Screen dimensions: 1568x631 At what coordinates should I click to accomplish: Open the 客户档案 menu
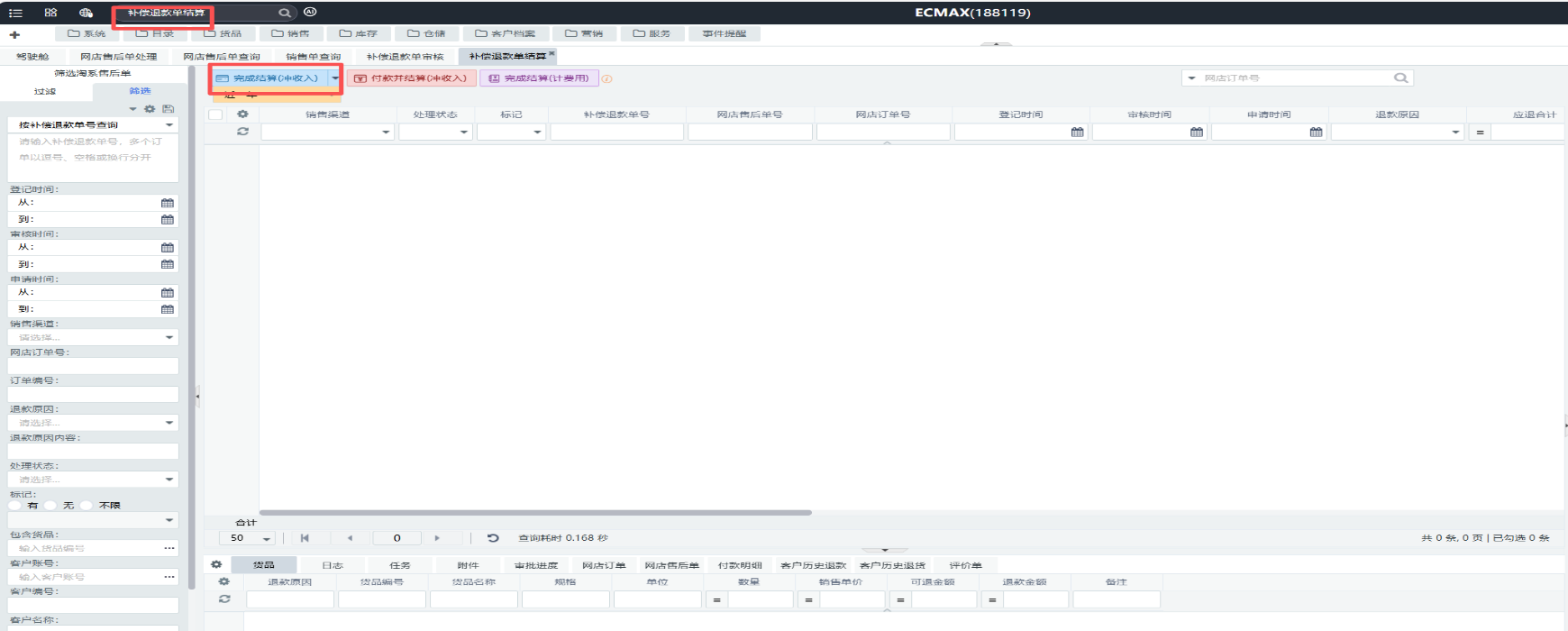click(x=505, y=33)
